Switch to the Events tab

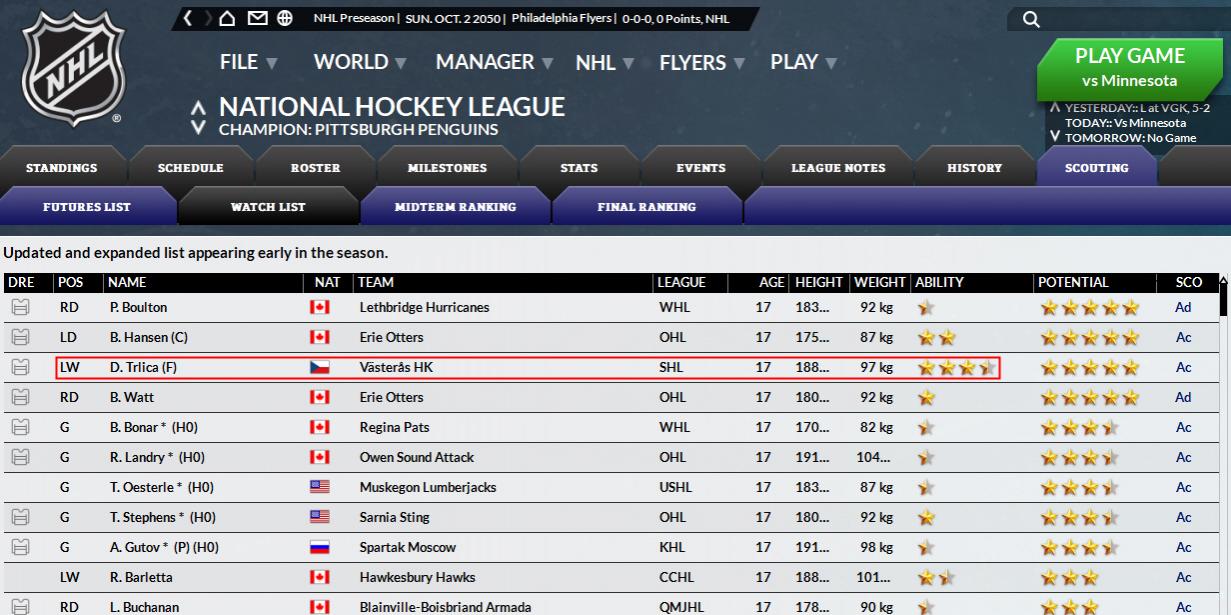point(701,167)
